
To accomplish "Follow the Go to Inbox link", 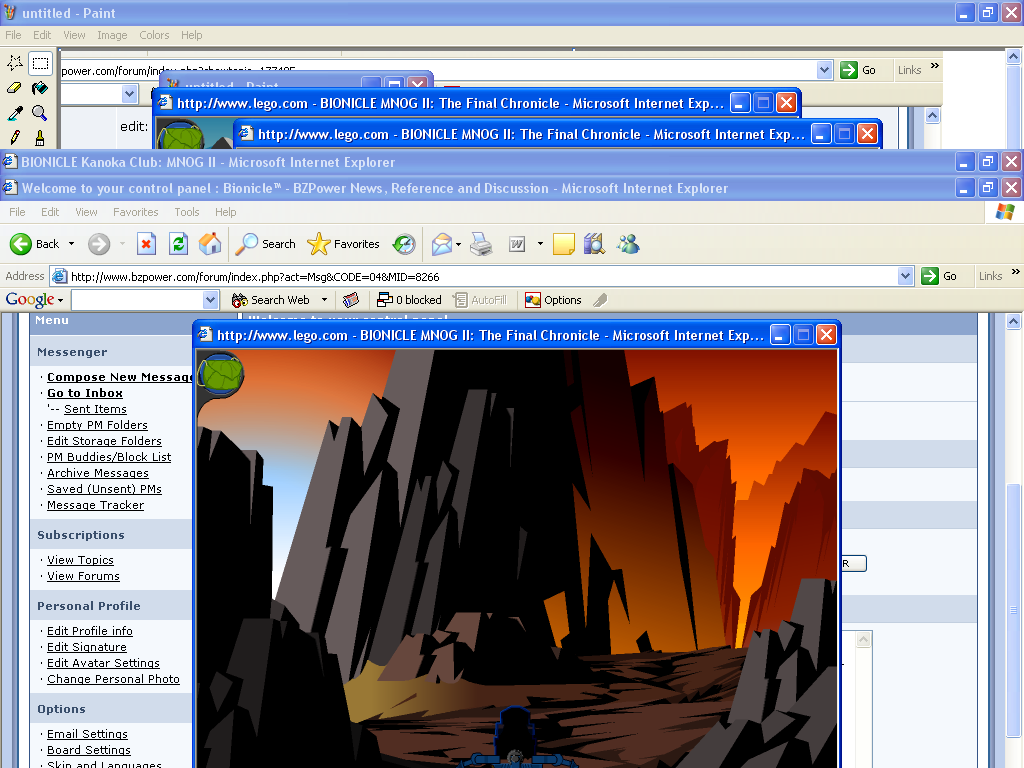I will click(x=85, y=393).
